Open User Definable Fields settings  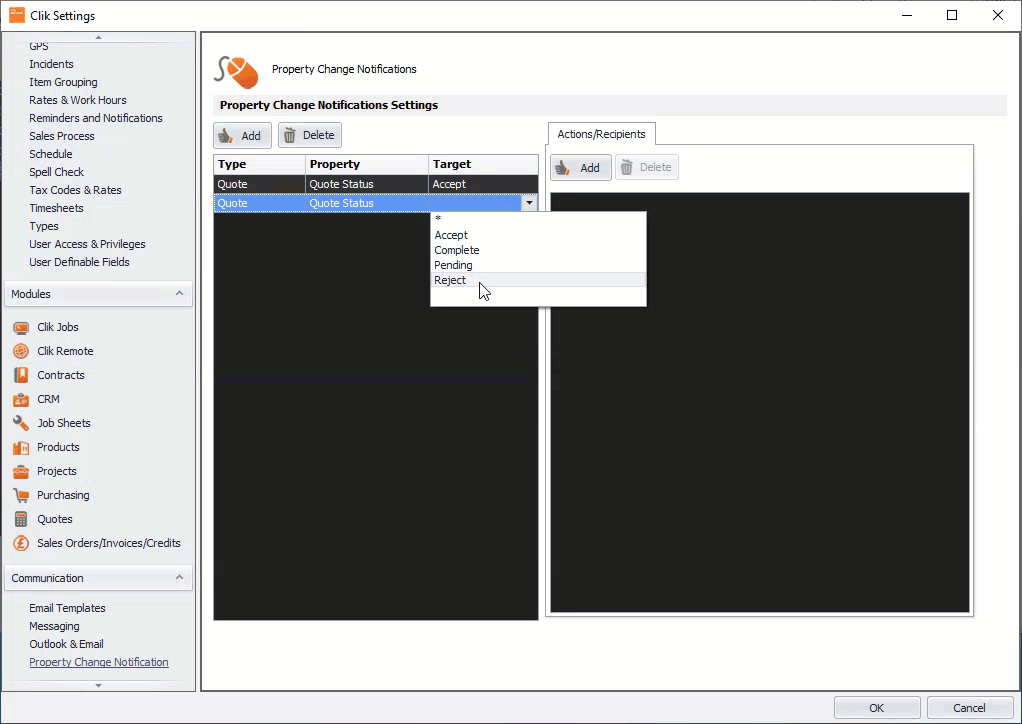tap(80, 262)
